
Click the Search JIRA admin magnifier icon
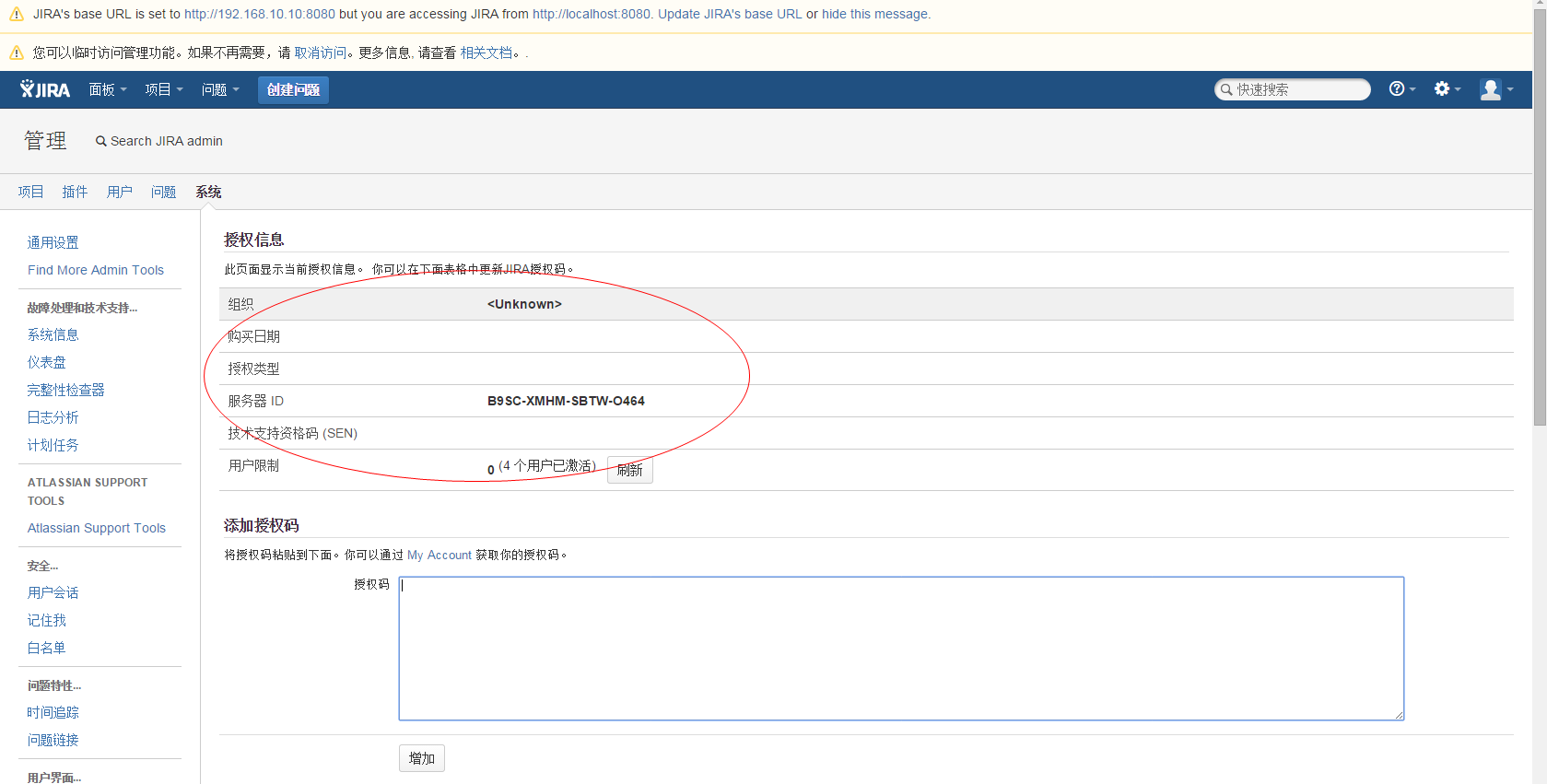(x=101, y=142)
